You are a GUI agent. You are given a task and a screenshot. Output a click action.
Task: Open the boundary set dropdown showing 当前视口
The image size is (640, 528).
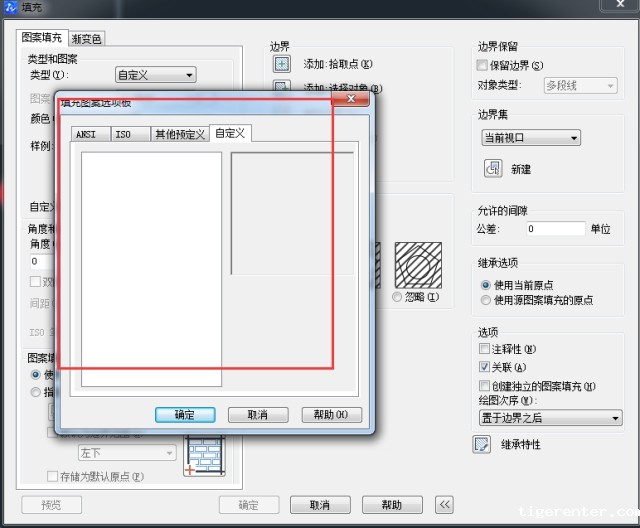coord(530,138)
